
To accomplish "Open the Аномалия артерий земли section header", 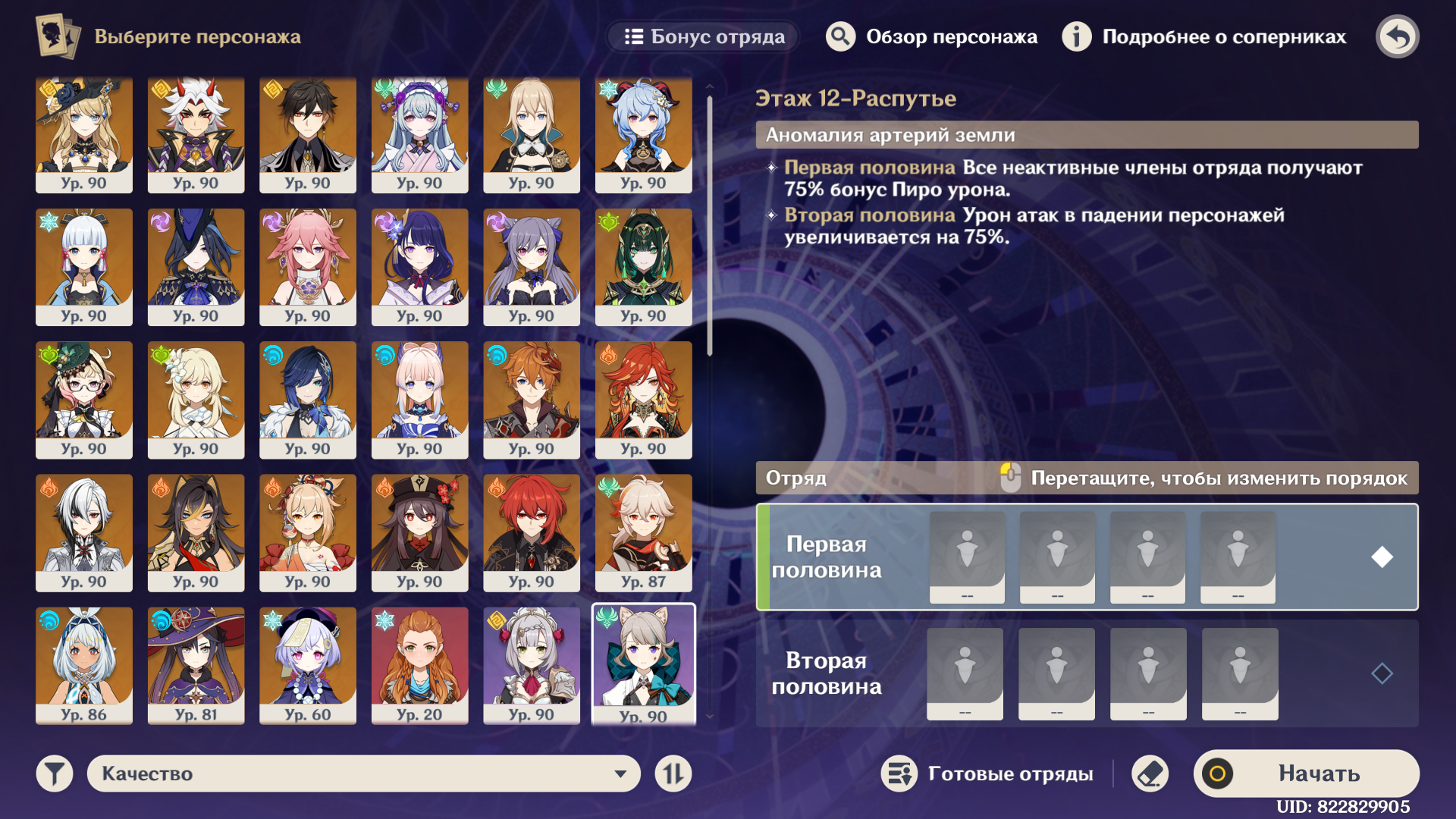I will 1087,135.
